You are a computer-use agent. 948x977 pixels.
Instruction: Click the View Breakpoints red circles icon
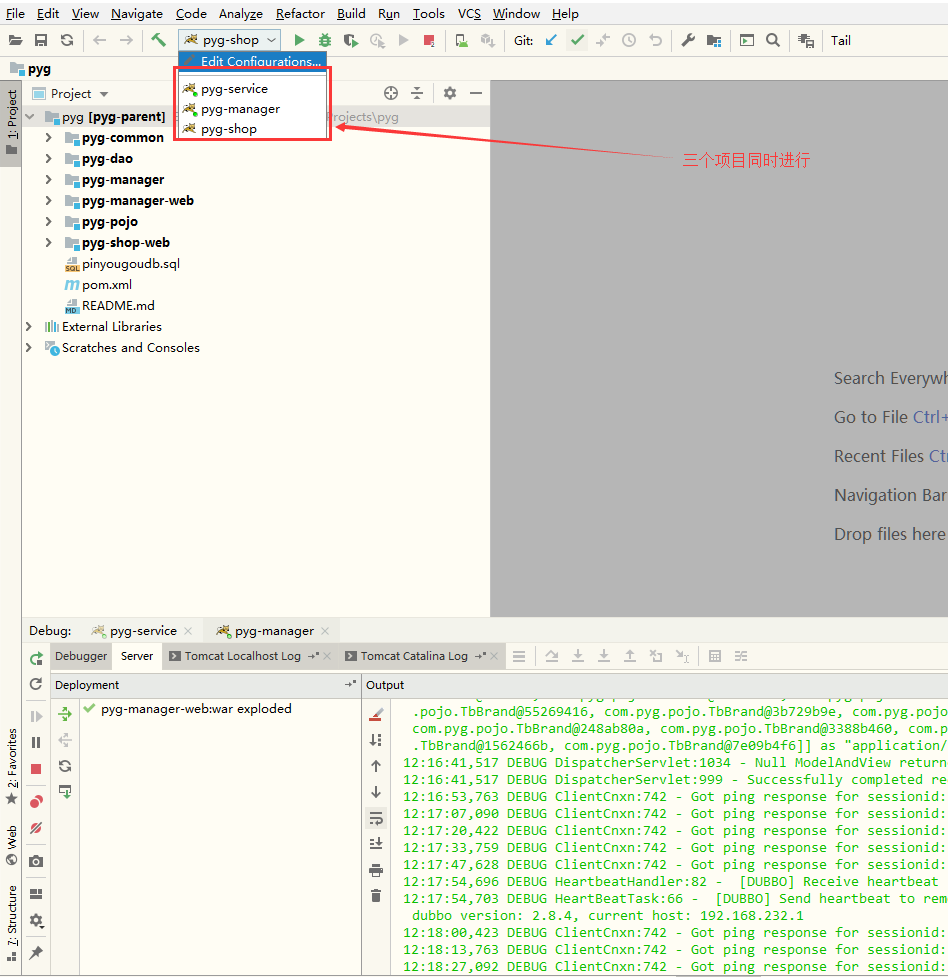tap(36, 802)
